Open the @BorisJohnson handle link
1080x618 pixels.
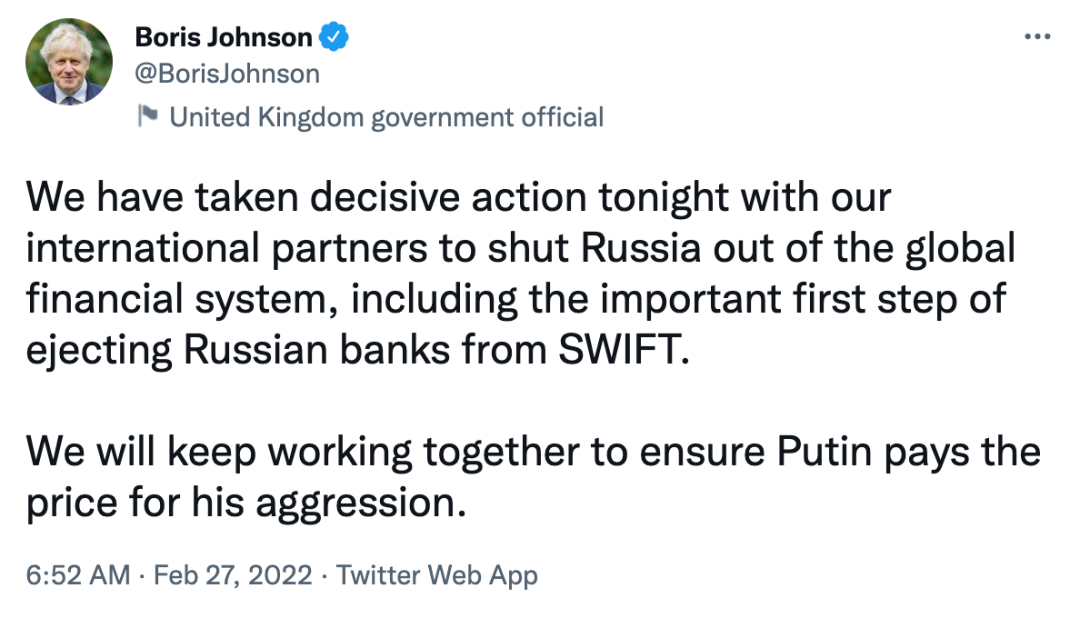point(227,74)
